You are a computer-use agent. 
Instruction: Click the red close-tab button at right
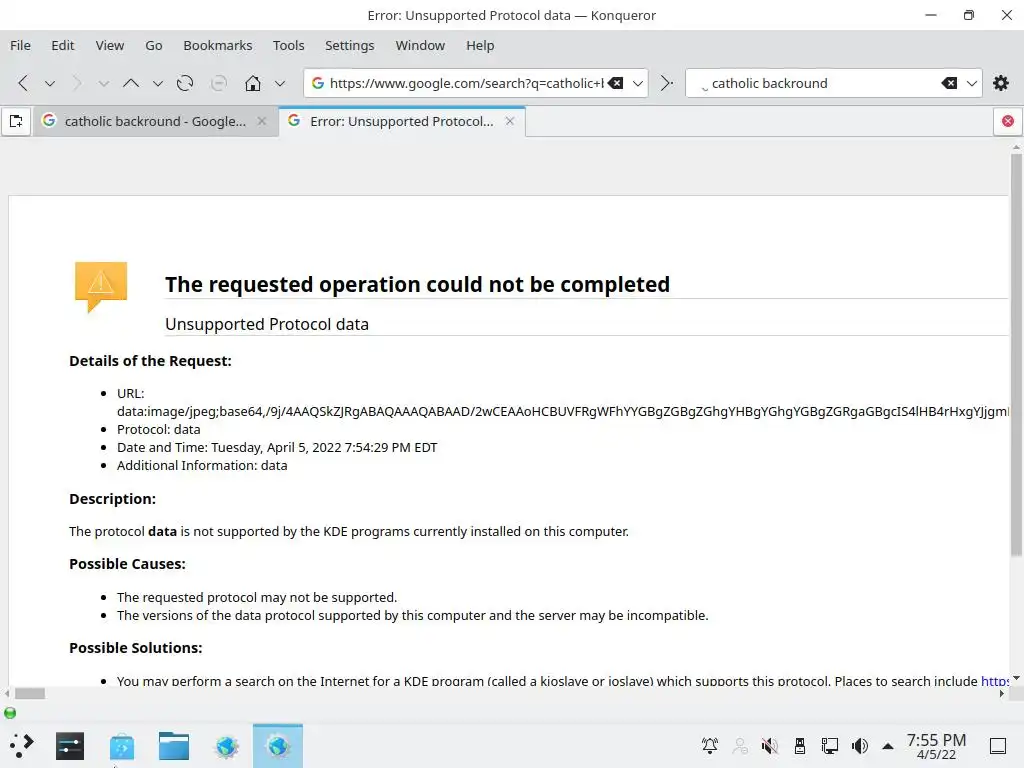click(x=1008, y=121)
